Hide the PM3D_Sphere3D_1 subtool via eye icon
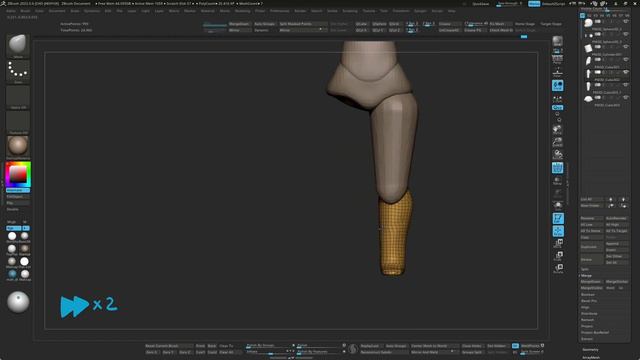This screenshot has height=360, width=640. pyautogui.click(x=626, y=21)
